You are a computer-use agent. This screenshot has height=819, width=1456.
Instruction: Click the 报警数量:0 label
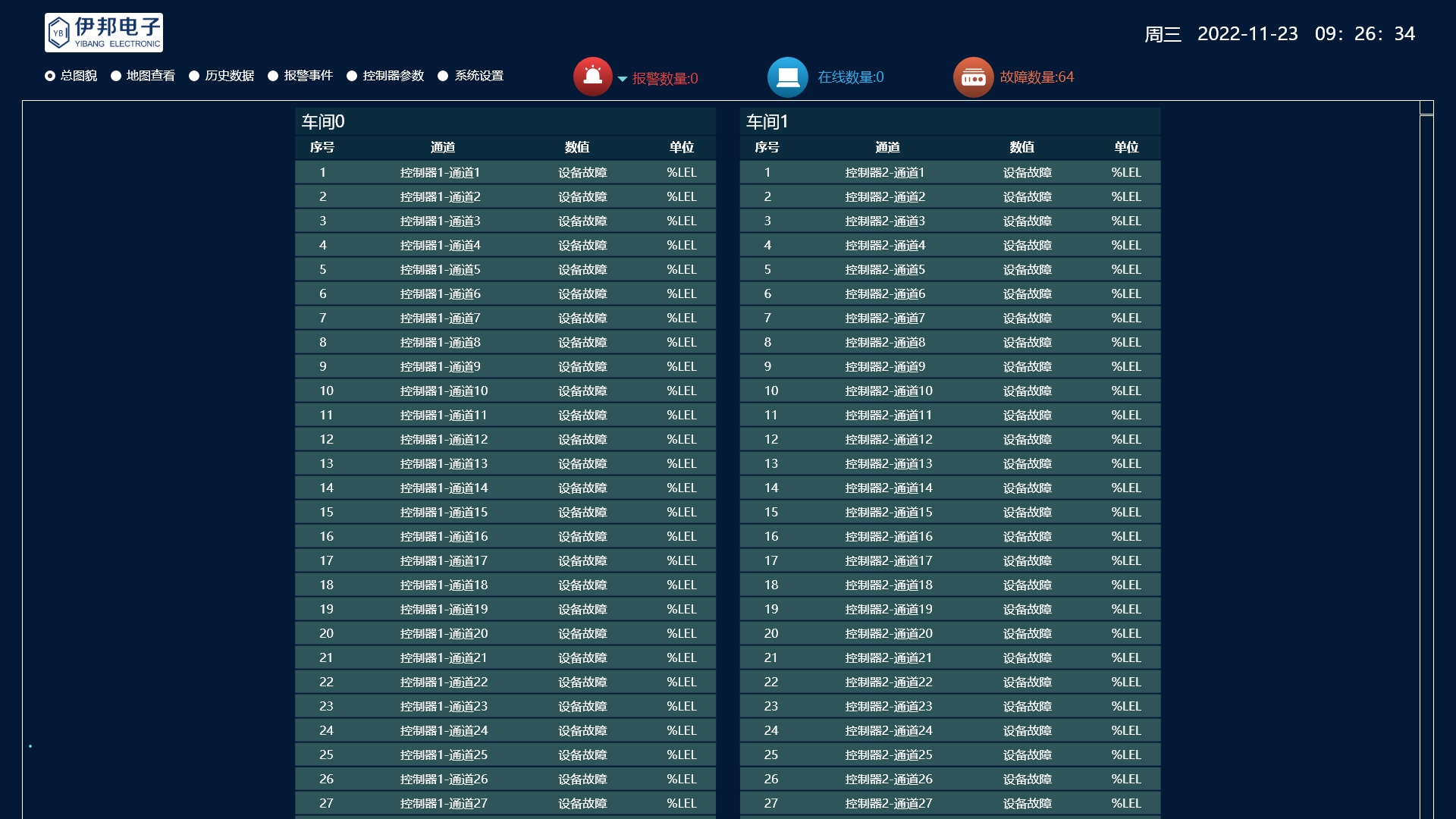point(665,78)
